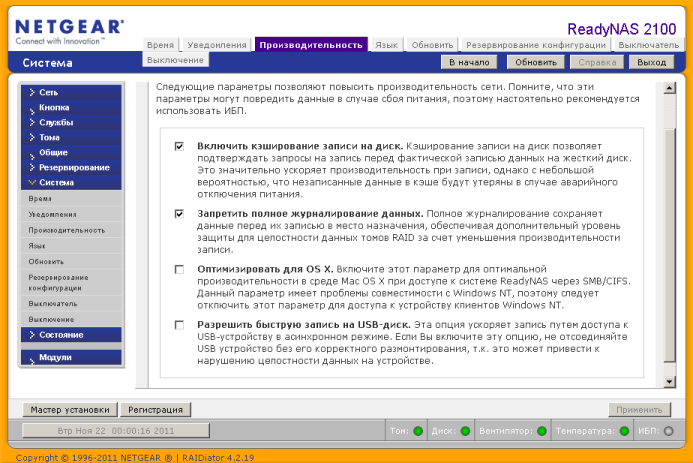Check the Optimize for OS X option
Viewport: 693px width, 463px height.
(179, 269)
